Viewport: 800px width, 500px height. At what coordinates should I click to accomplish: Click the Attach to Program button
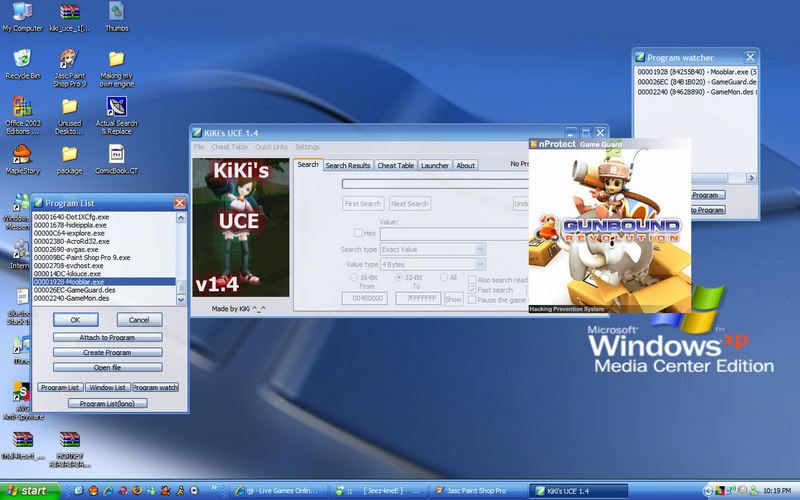tap(107, 337)
